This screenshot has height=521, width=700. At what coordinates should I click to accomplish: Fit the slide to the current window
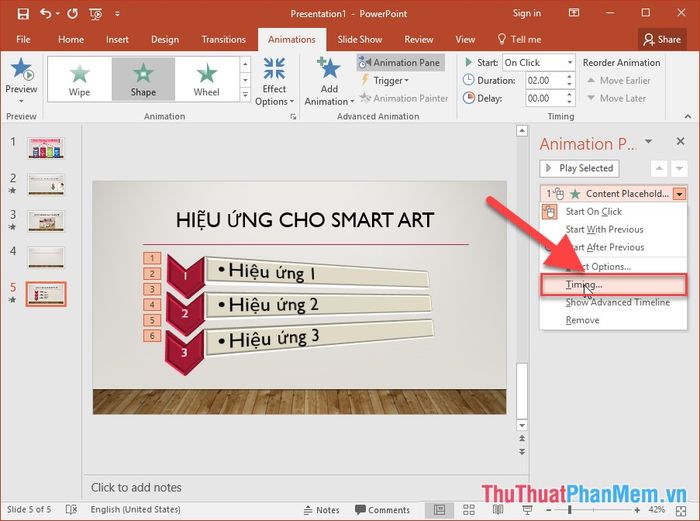click(x=681, y=510)
